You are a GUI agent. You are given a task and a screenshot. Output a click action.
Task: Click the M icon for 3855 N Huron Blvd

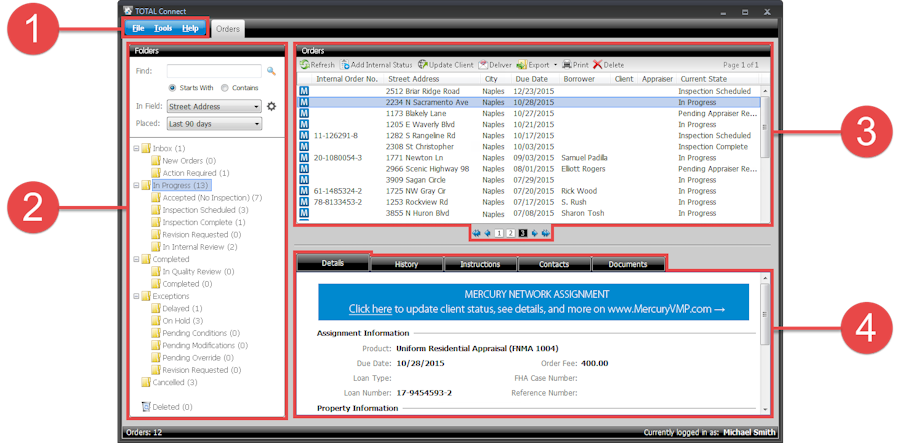304,213
